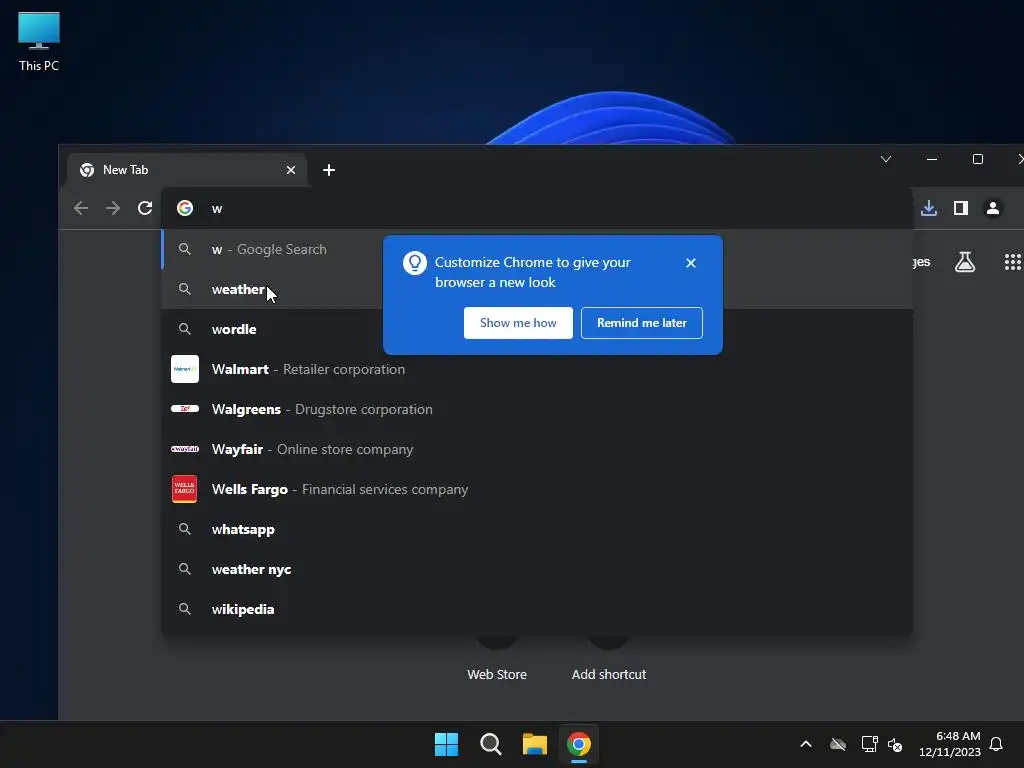This screenshot has height=768, width=1024.
Task: Open the Chrome downloads icon
Action: pos(929,208)
